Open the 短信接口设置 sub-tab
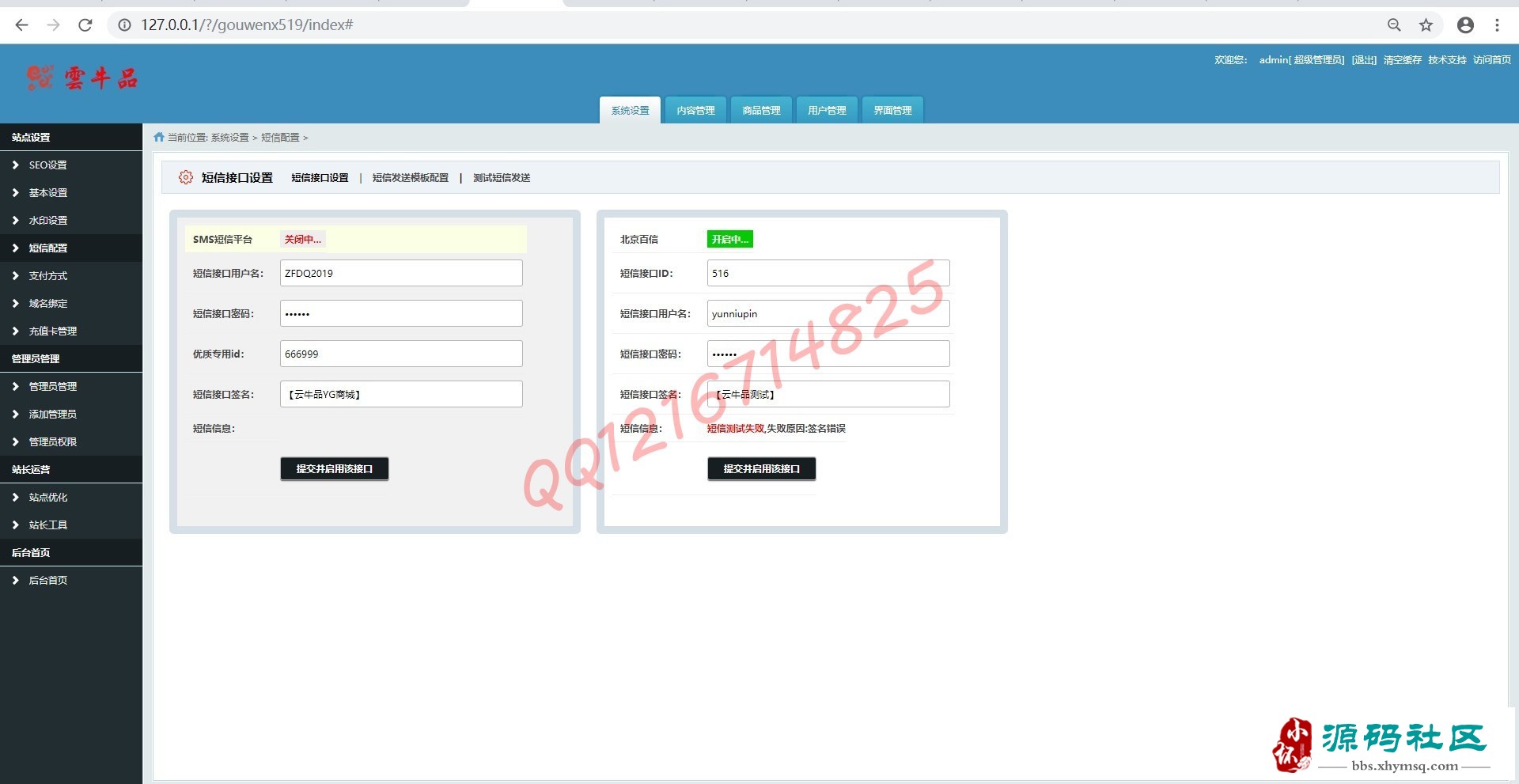Screen dimensions: 1519x784 pyautogui.click(x=320, y=178)
